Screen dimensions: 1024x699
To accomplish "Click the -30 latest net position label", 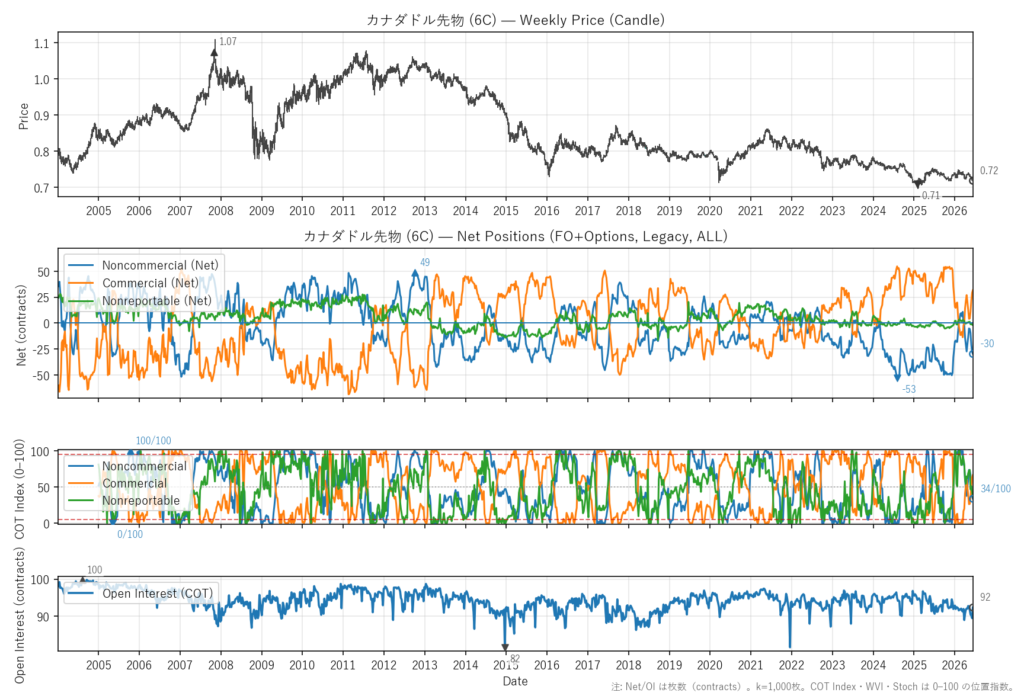I will 987,344.
